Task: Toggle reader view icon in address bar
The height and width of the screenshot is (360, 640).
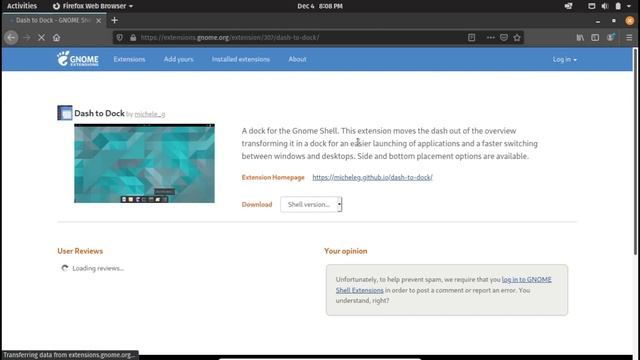Action: [x=471, y=38]
